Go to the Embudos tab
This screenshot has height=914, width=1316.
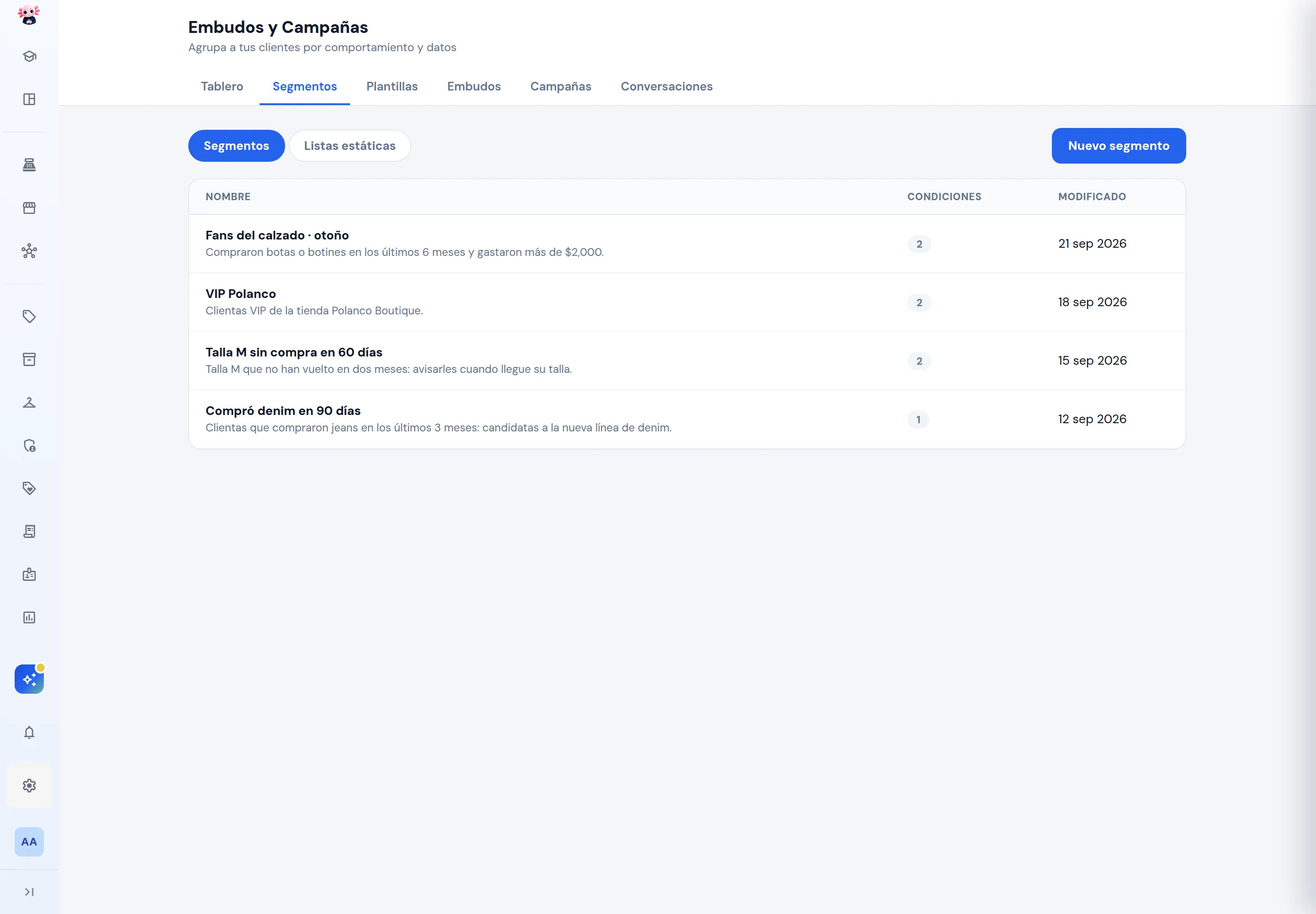point(474,86)
